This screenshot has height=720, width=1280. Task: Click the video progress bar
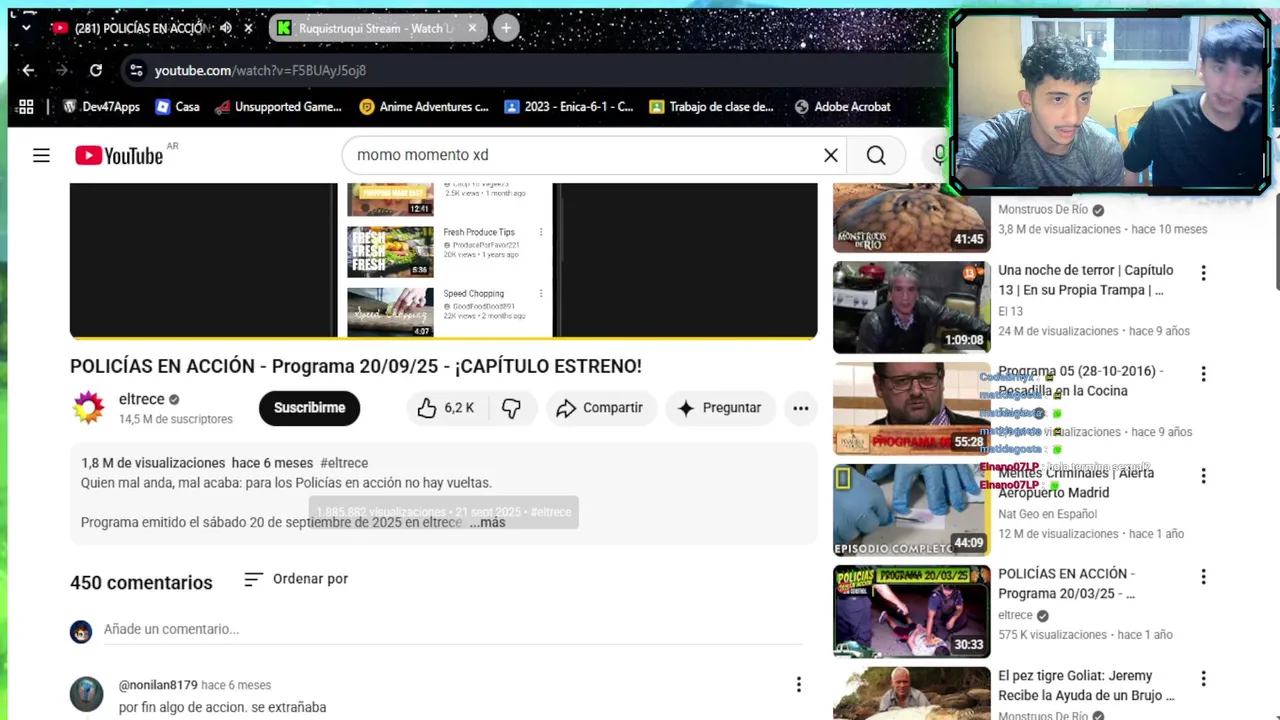point(443,338)
